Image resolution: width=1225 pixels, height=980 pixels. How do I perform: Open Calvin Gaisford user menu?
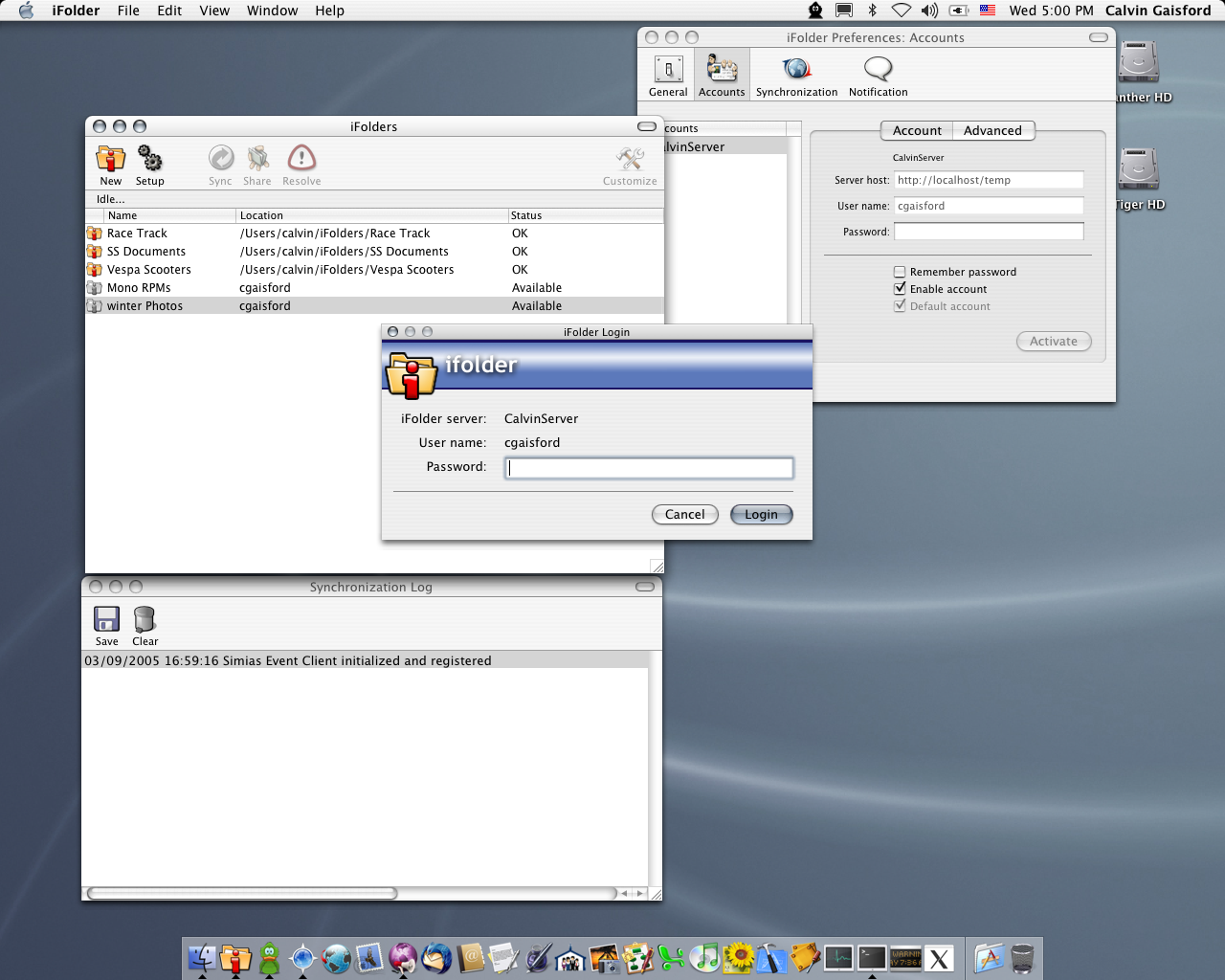pos(1158,11)
